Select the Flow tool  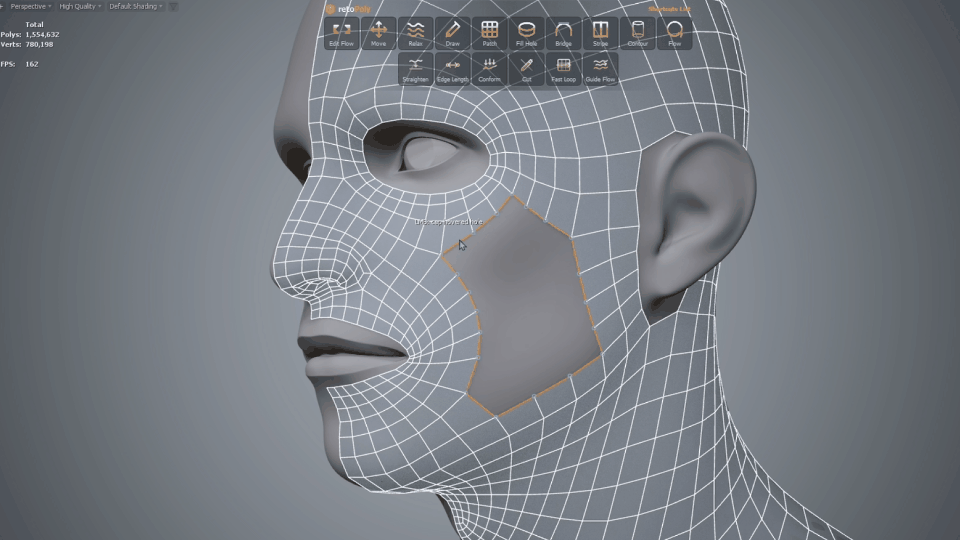[x=674, y=33]
